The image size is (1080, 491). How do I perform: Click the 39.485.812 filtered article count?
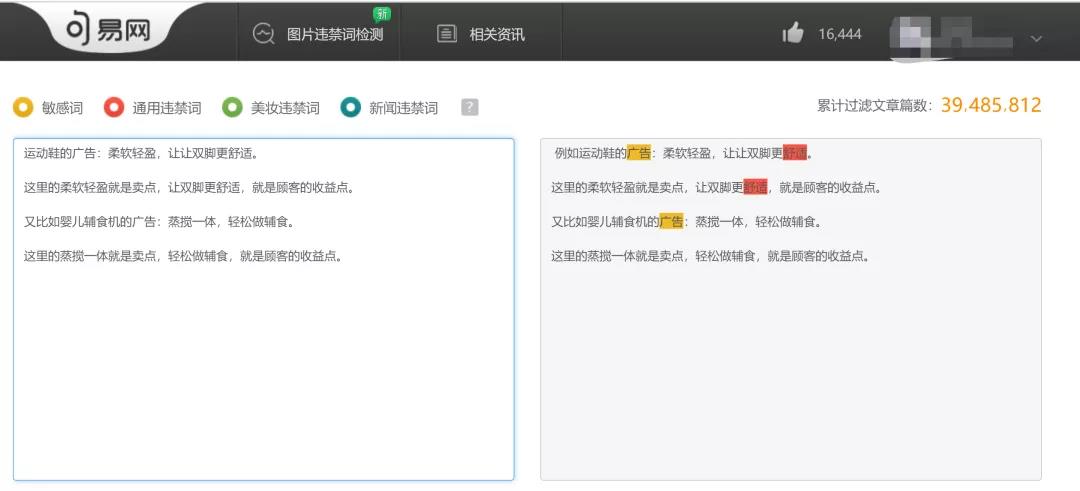(991, 105)
